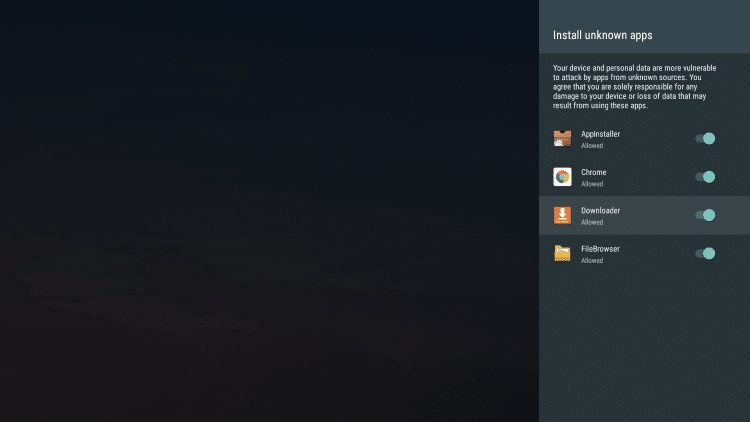Screen dimensions: 750x422
Task: Click the dark background outside the panel
Action: tap(270, 210)
